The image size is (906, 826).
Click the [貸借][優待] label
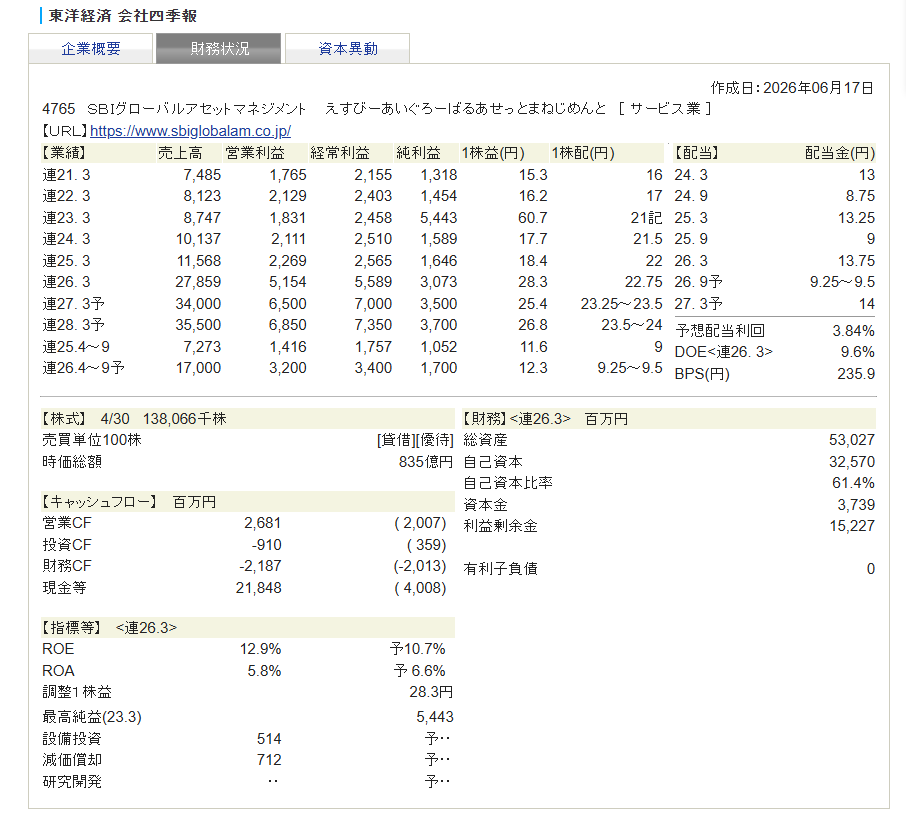pos(415,440)
